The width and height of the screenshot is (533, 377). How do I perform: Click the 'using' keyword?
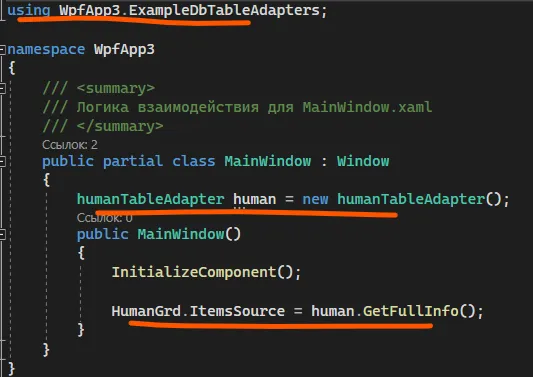point(29,11)
